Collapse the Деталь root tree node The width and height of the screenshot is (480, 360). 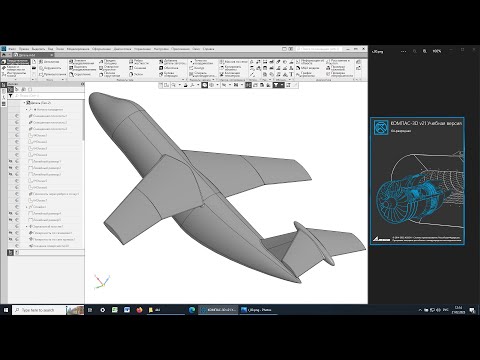point(24,103)
